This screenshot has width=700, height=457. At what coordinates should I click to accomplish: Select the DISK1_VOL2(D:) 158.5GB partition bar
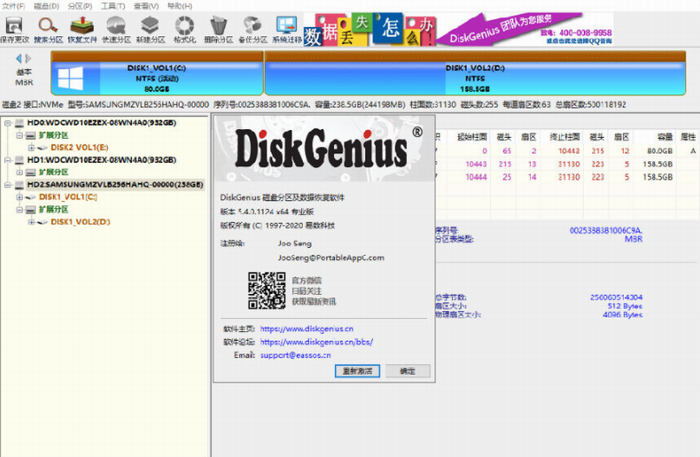point(475,74)
